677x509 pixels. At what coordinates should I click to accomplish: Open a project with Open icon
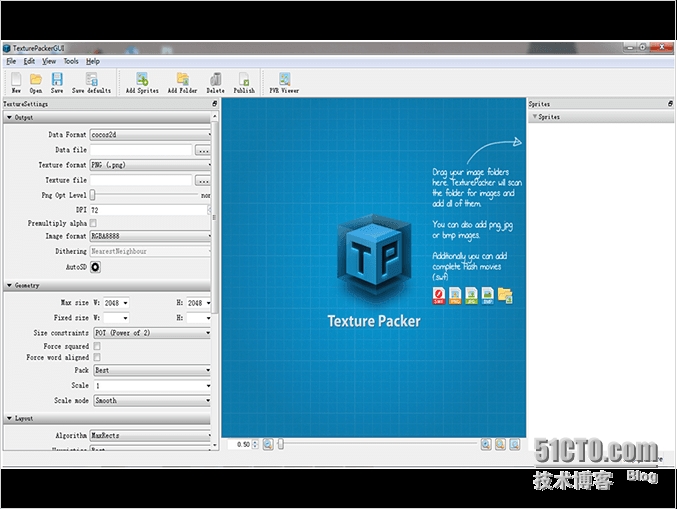(x=36, y=82)
